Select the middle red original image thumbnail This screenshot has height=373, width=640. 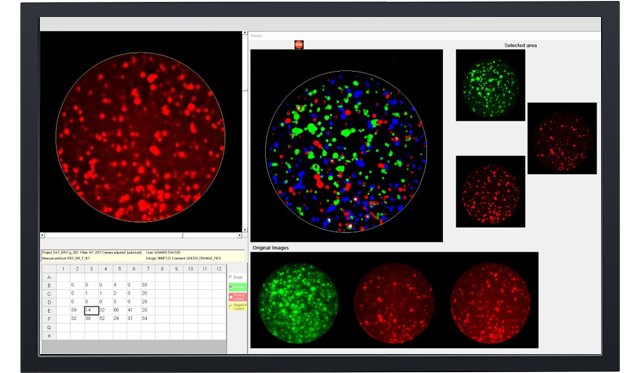coord(394,302)
